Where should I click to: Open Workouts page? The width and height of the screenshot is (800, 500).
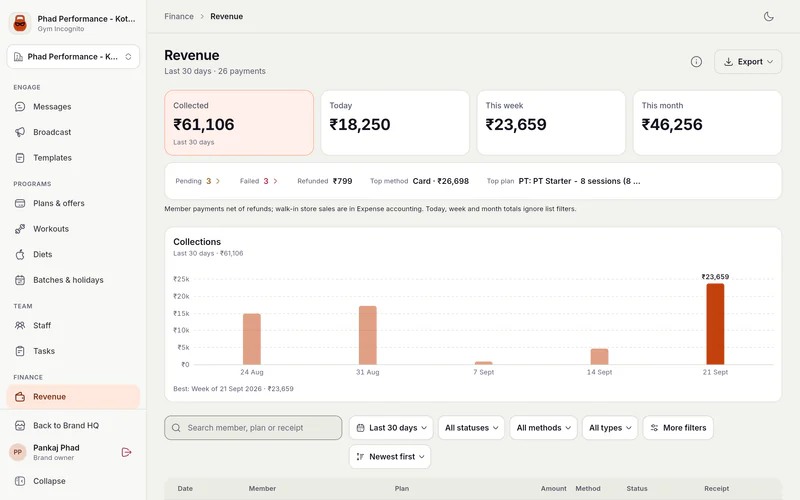tap(73, 229)
